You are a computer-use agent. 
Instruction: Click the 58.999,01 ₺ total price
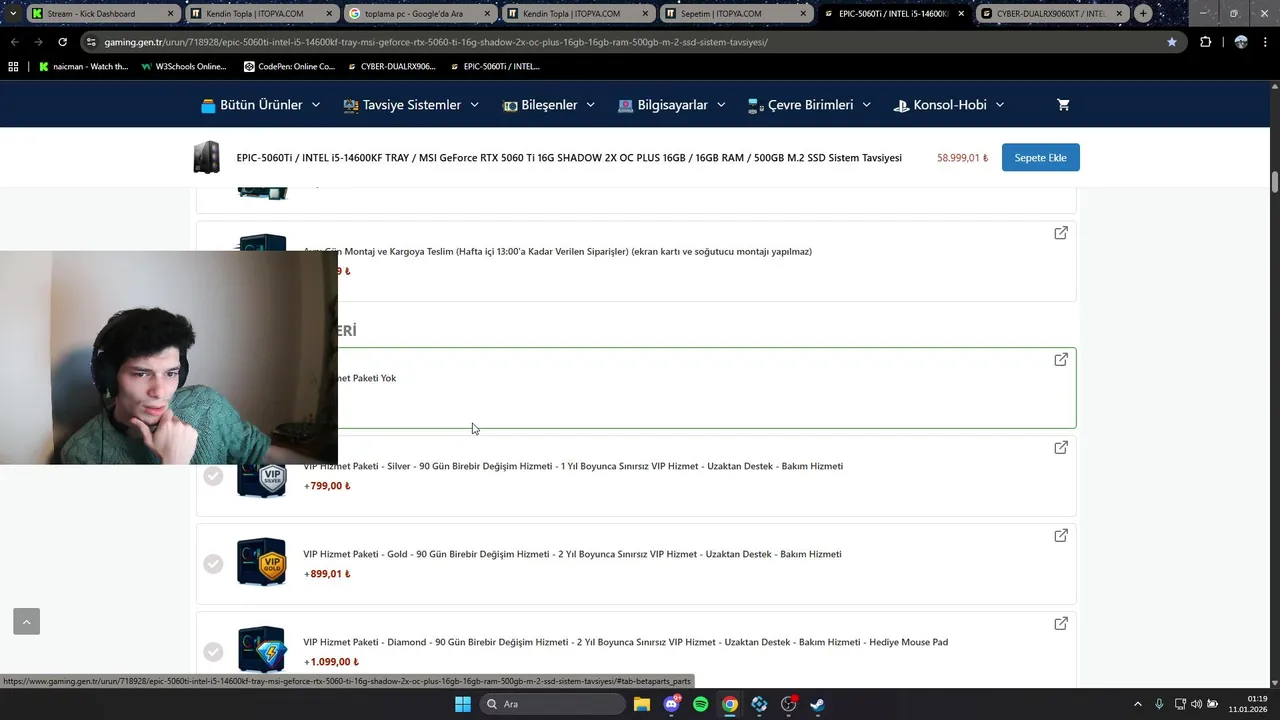[x=962, y=158]
